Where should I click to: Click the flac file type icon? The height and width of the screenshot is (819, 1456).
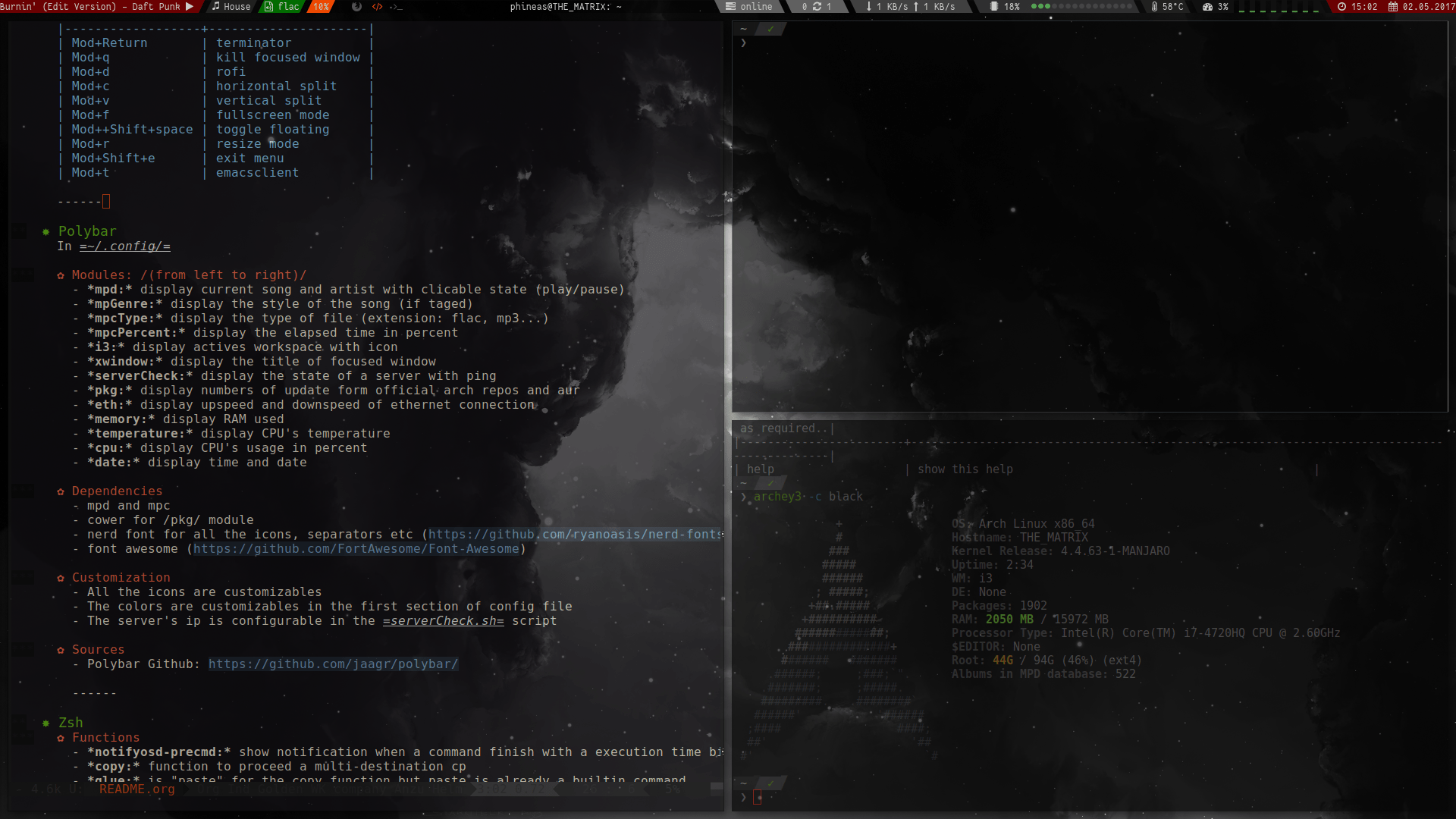(x=269, y=6)
